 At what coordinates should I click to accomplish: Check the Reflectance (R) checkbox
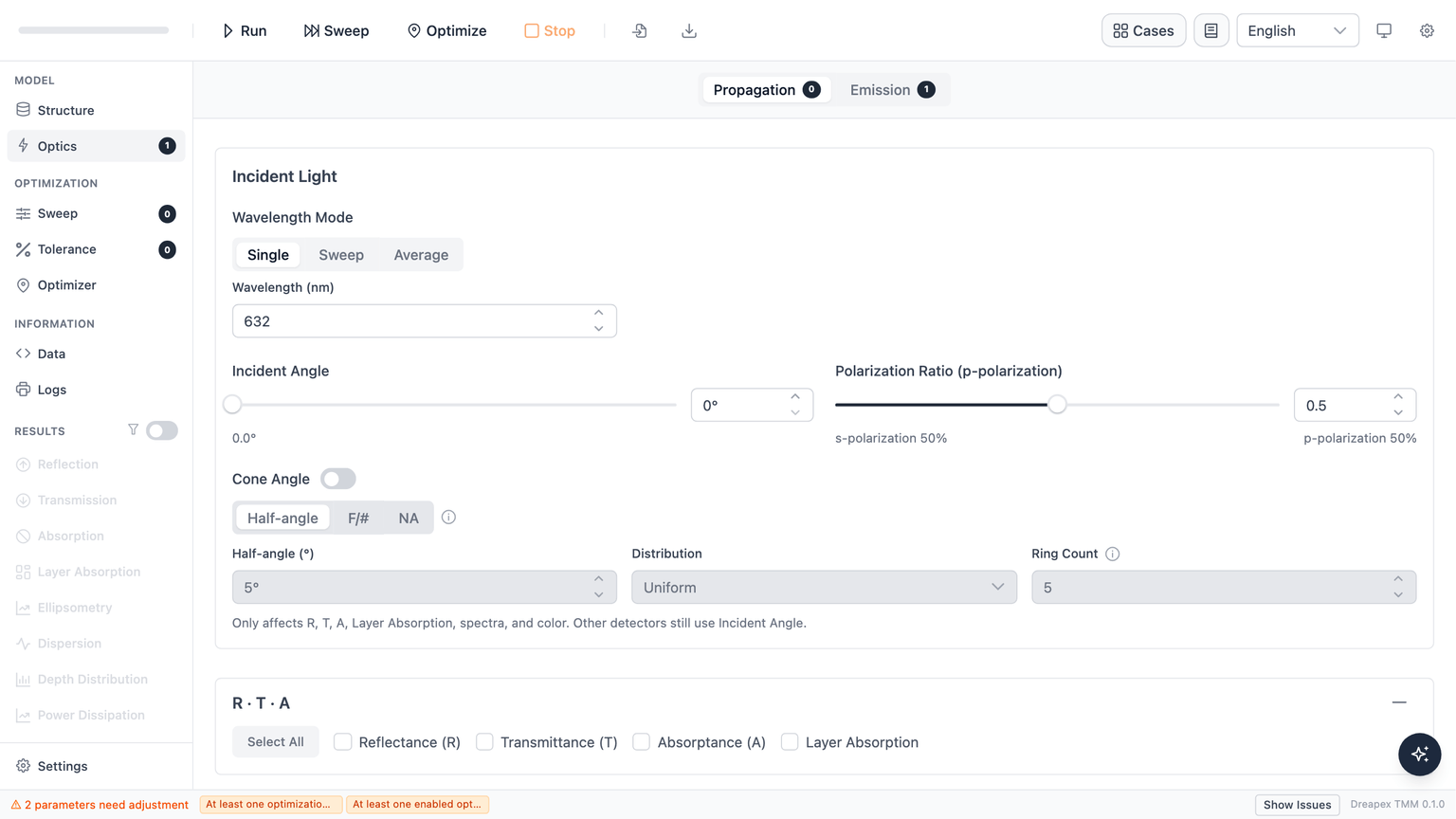(343, 742)
